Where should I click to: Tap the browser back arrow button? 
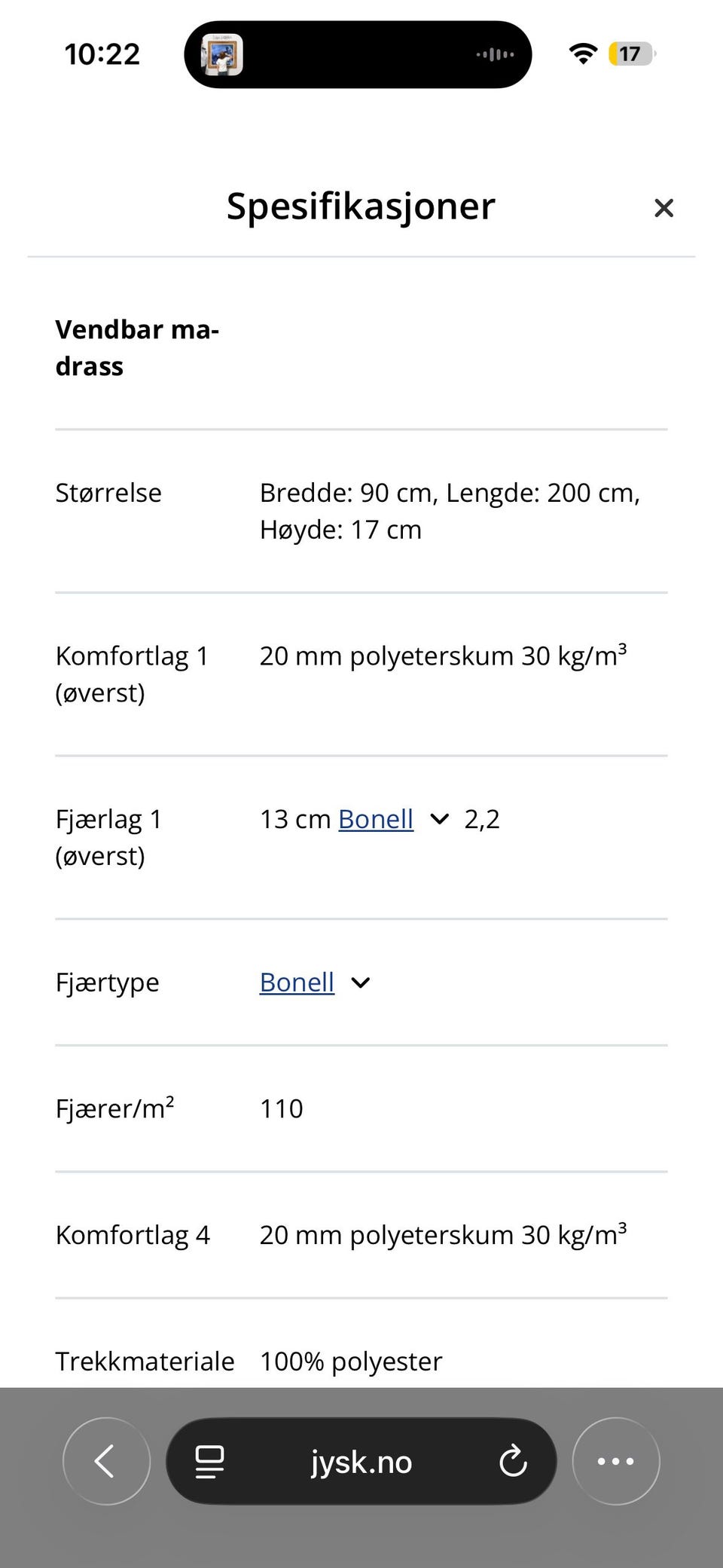(x=106, y=1461)
